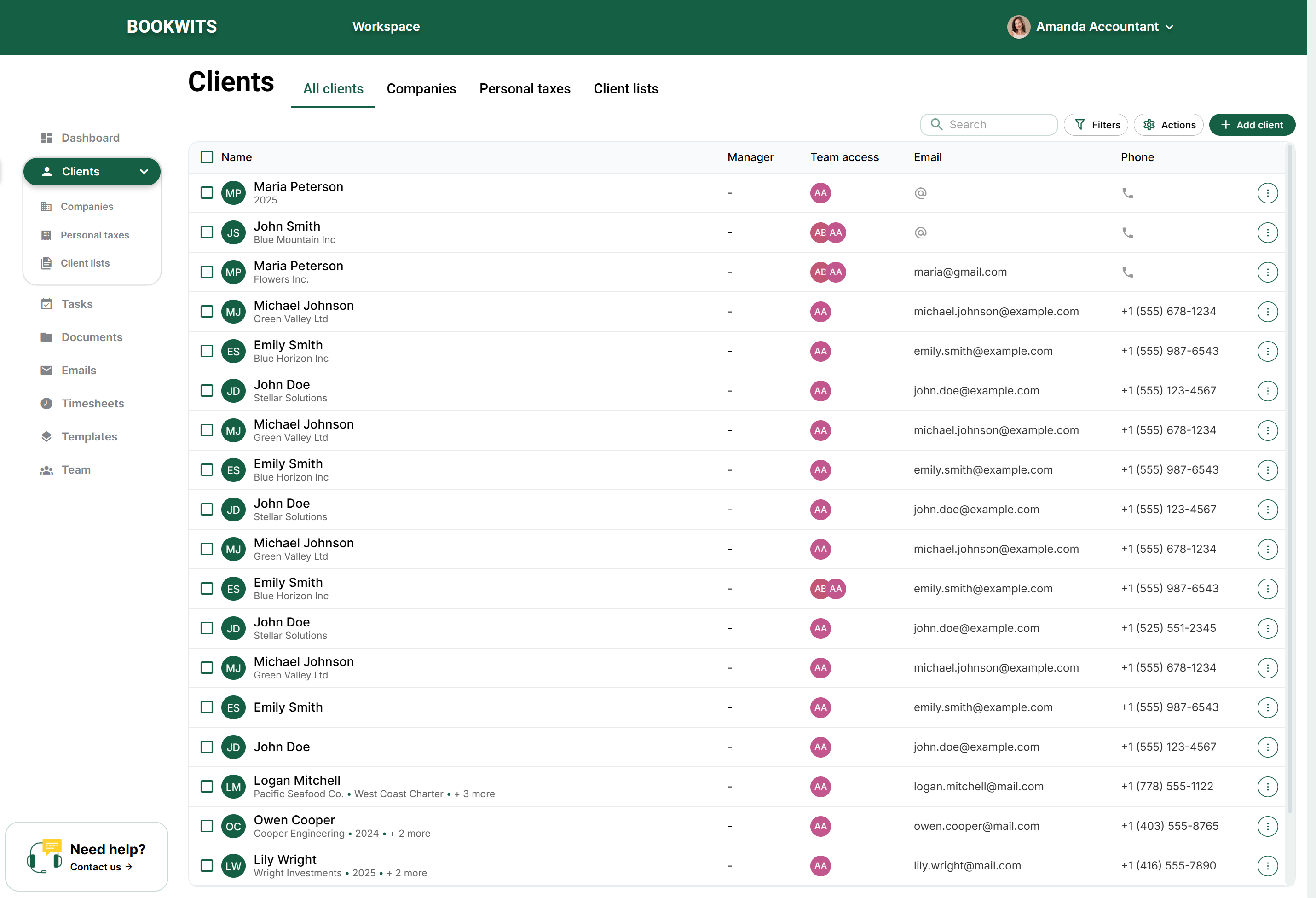The width and height of the screenshot is (1316, 898).
Task: Check the box for Maria Peterson Flowers Inc.
Action: click(207, 272)
